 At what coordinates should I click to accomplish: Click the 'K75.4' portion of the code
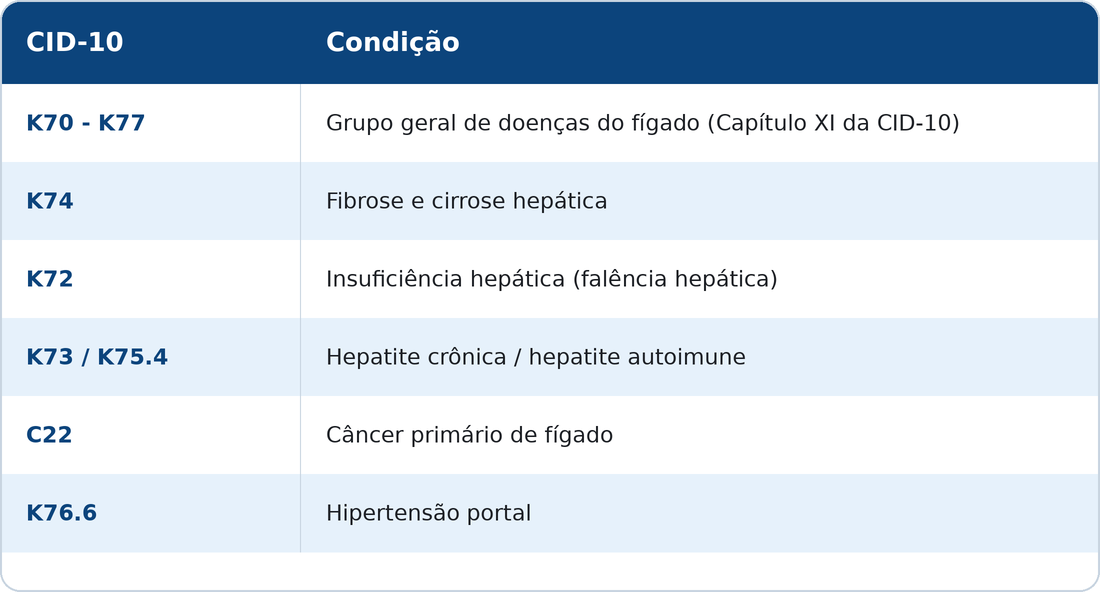click(133, 357)
